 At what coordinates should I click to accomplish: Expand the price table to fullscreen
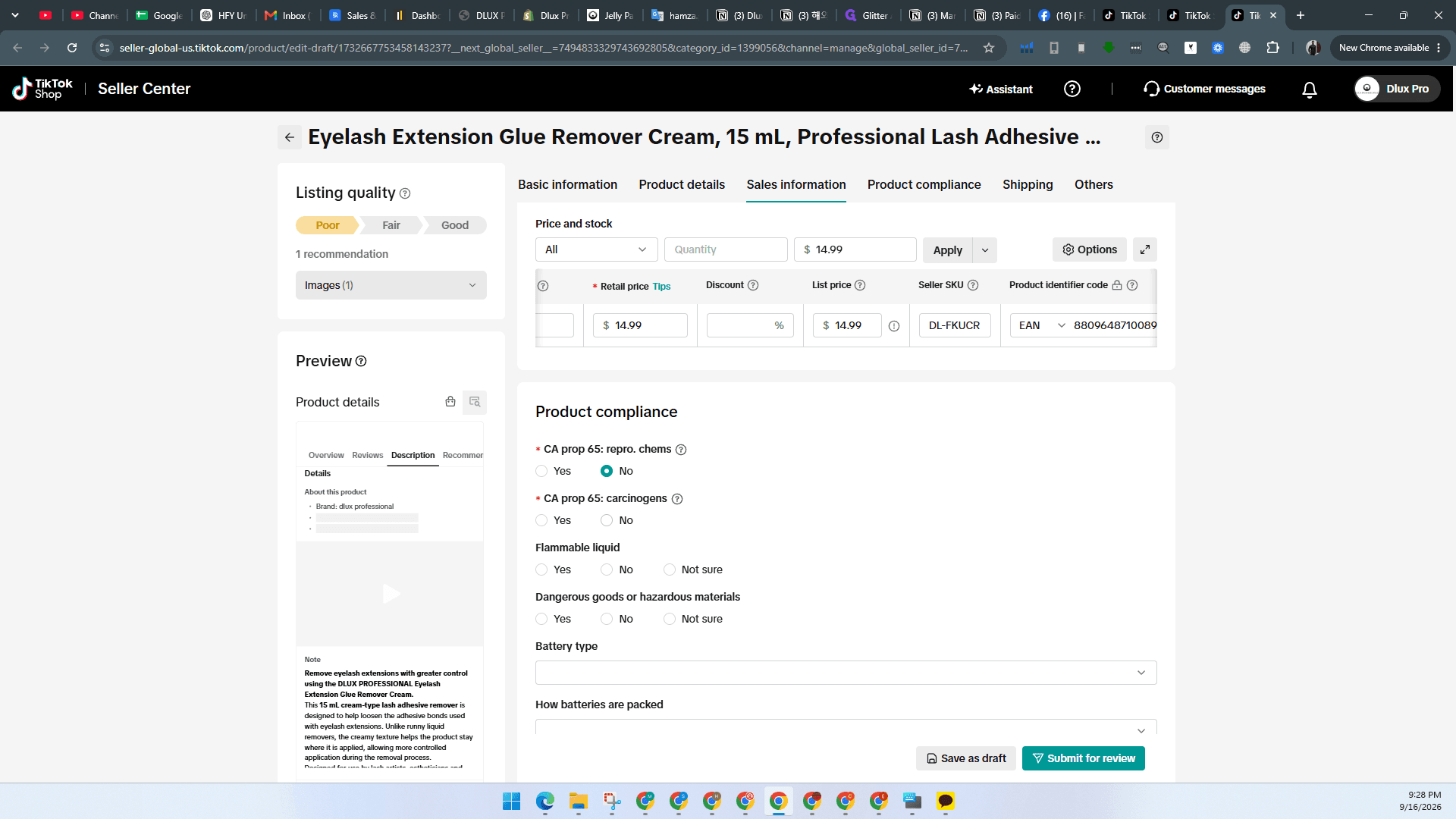point(1144,249)
